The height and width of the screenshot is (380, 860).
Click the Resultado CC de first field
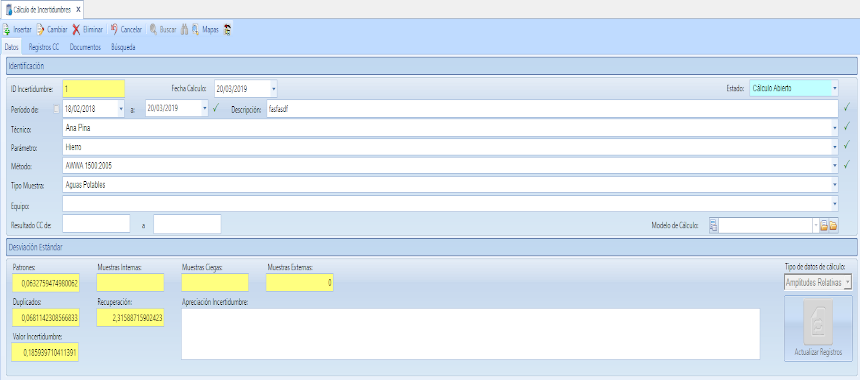96,224
